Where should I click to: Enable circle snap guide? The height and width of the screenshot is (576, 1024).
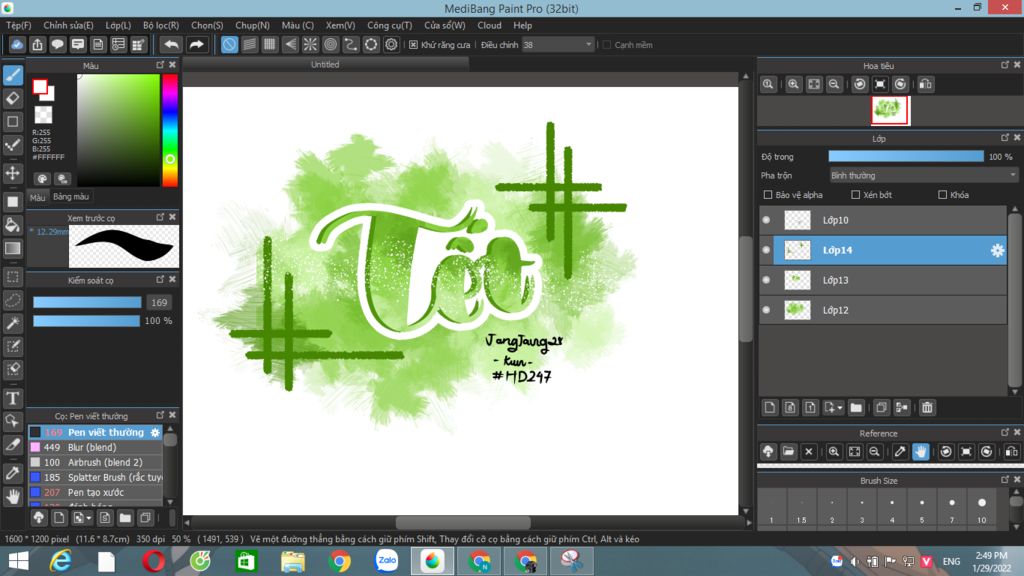(330, 44)
